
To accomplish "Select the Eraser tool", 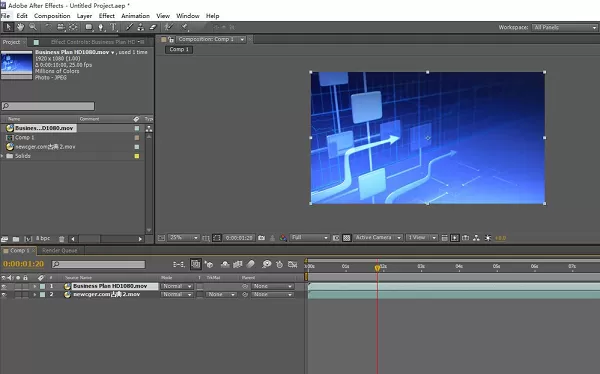I will [x=153, y=27].
